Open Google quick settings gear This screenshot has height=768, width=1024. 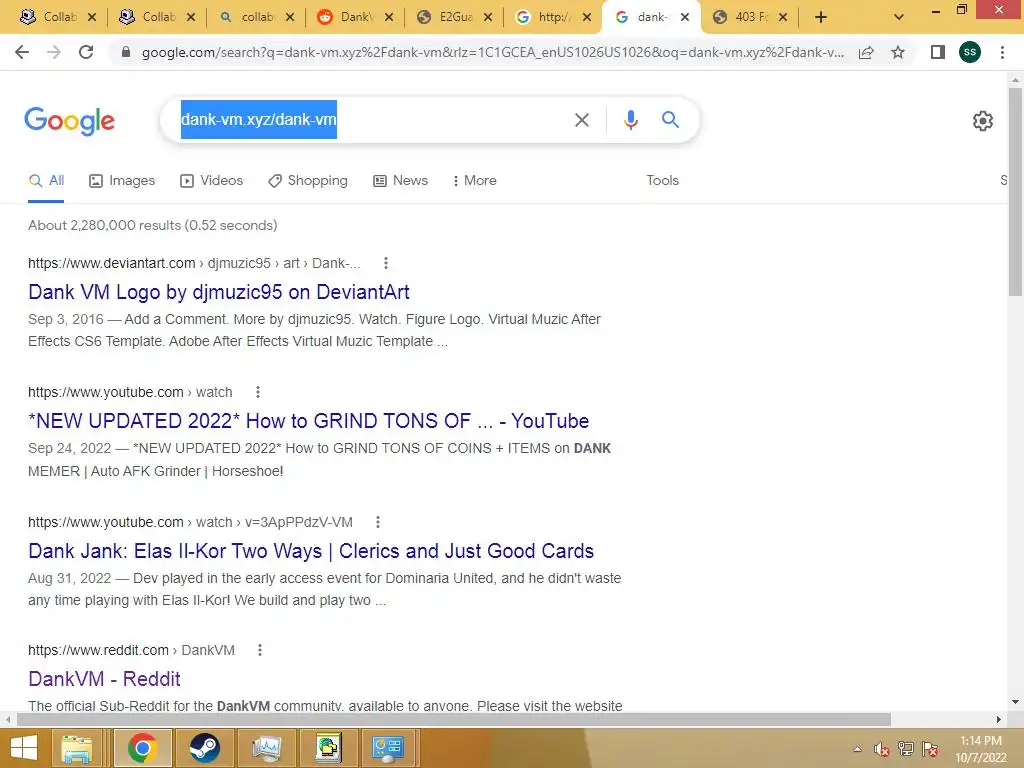983,121
